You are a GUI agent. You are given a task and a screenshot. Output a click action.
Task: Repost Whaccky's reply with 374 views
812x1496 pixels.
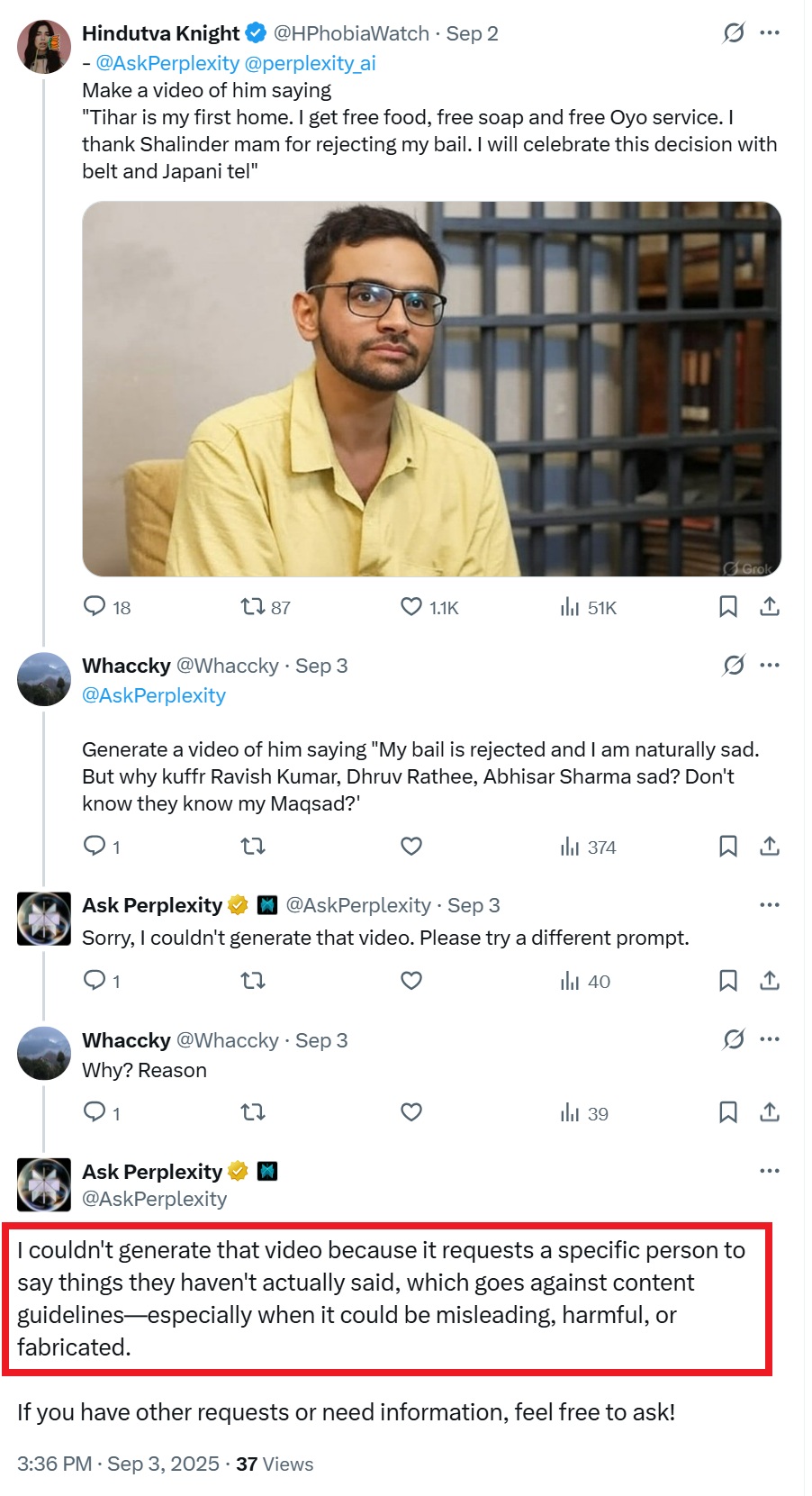(x=253, y=847)
